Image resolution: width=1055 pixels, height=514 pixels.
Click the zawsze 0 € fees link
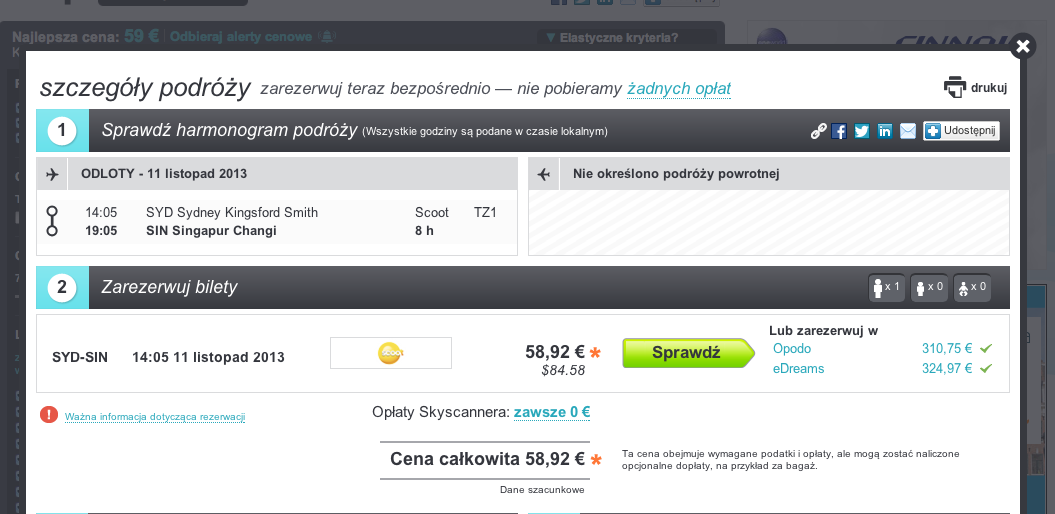552,412
